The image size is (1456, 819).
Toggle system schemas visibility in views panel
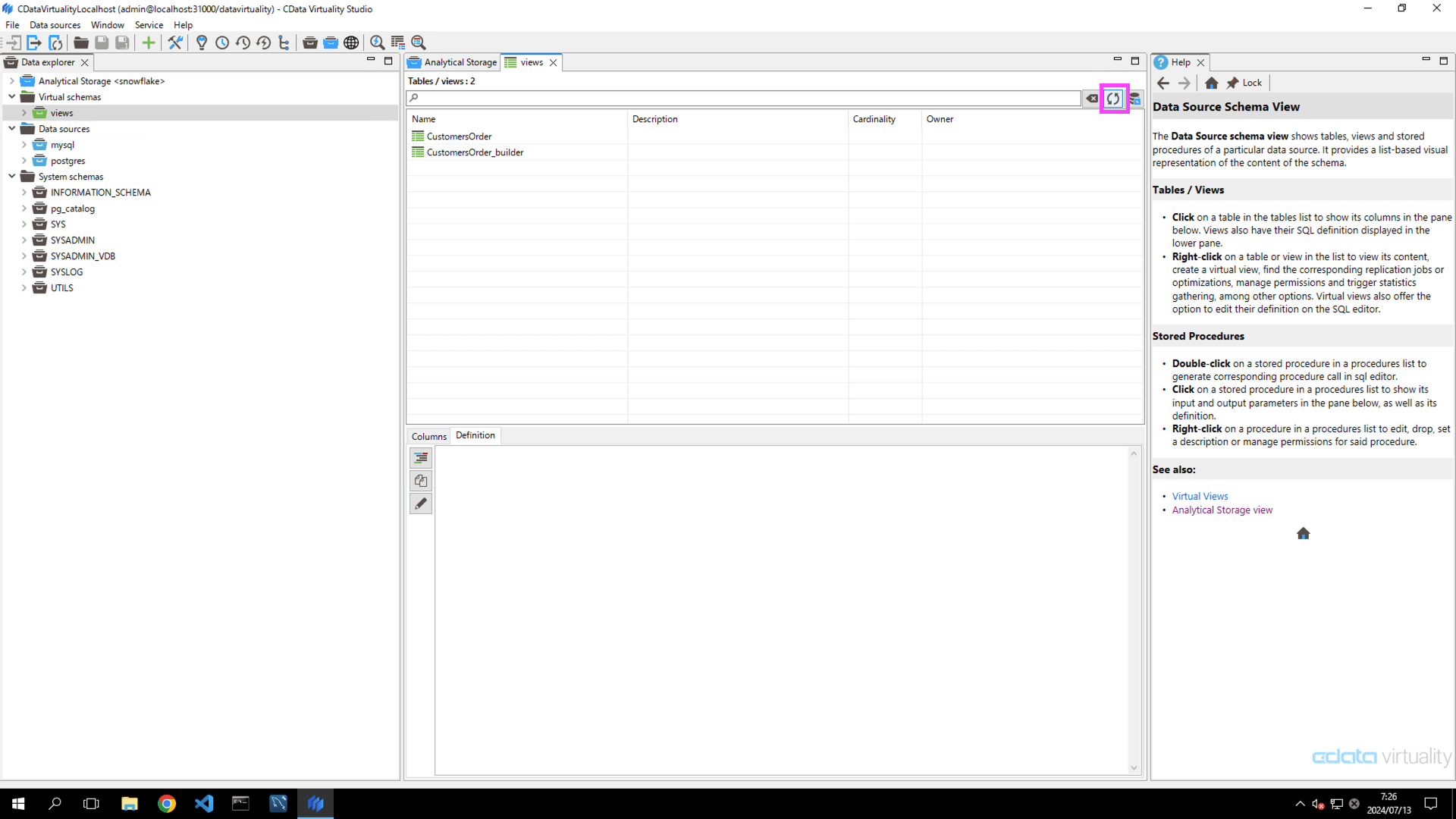pyautogui.click(x=1136, y=99)
